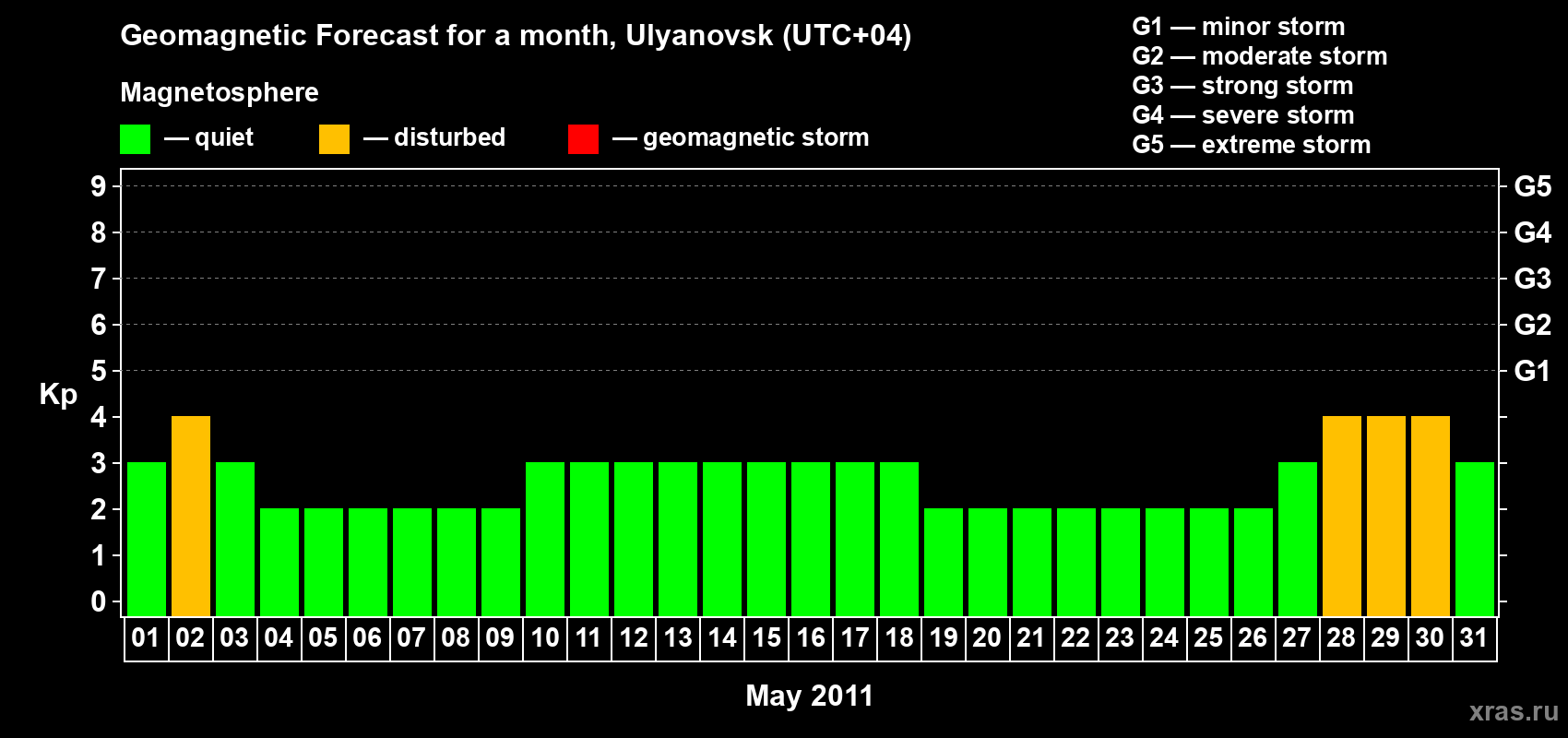The width and height of the screenshot is (1568, 738).
Task: Click date label 02 on the axis
Action: point(190,637)
